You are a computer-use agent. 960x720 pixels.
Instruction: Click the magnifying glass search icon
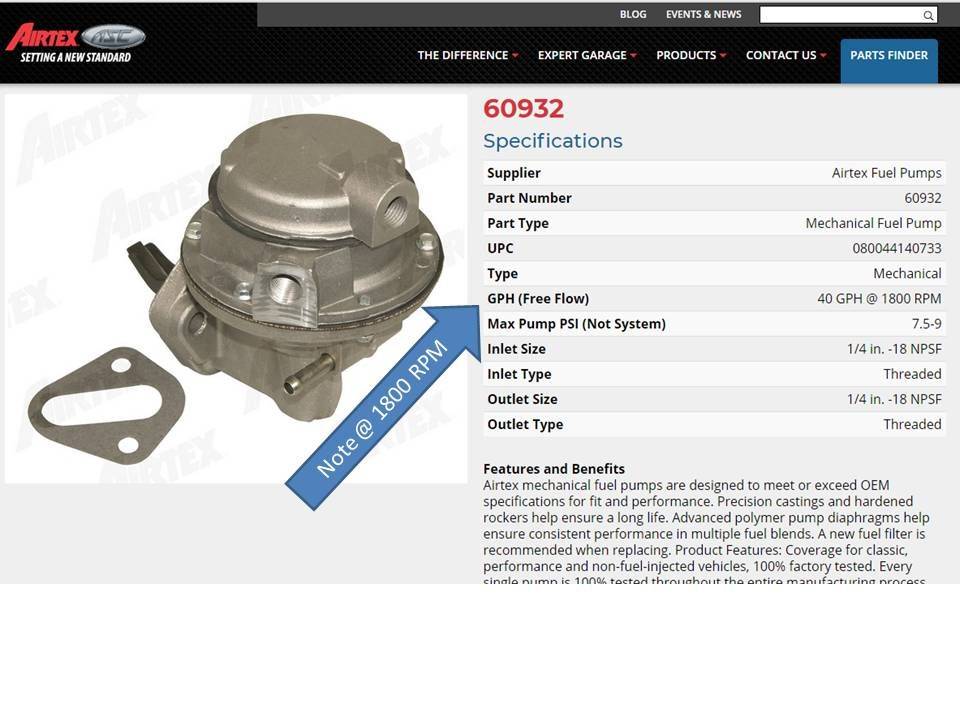click(928, 15)
